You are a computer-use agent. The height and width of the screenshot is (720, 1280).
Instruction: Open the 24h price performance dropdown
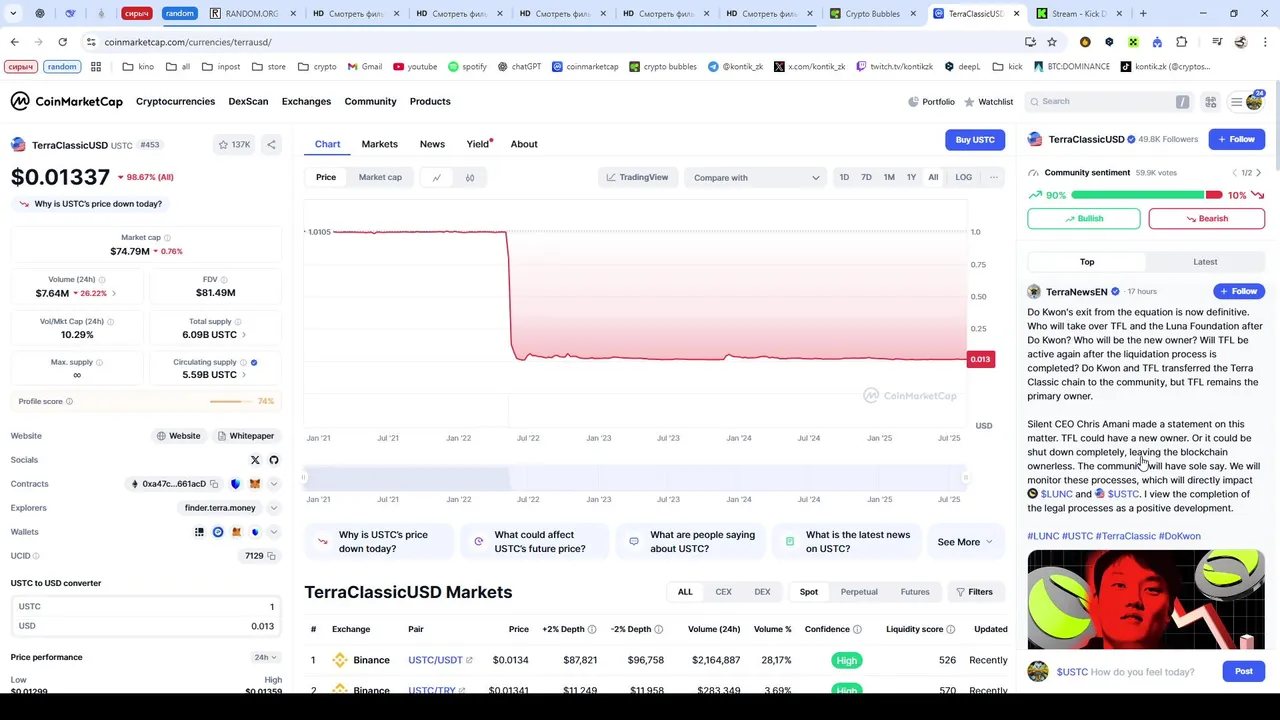tap(265, 657)
